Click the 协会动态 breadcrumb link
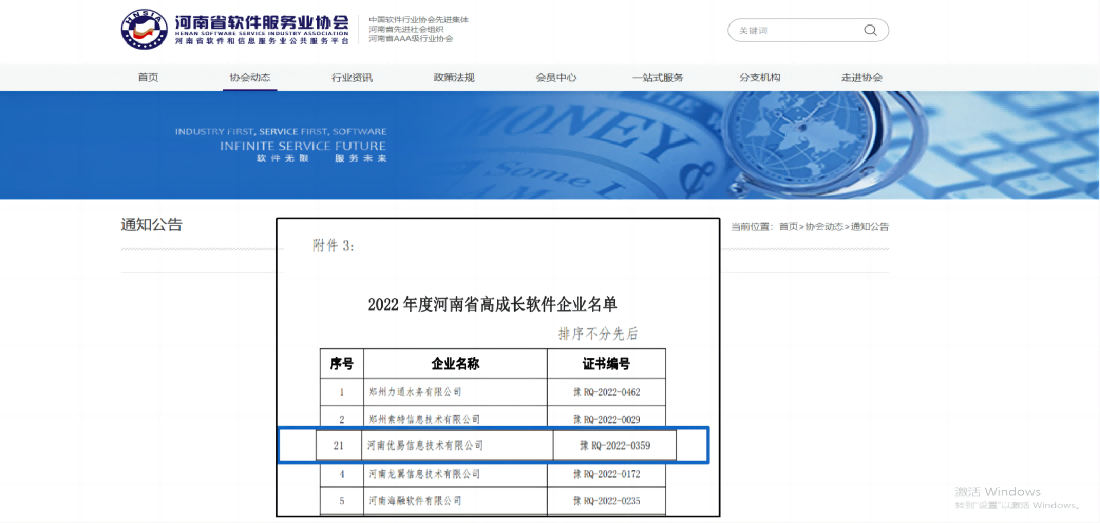 coord(824,226)
